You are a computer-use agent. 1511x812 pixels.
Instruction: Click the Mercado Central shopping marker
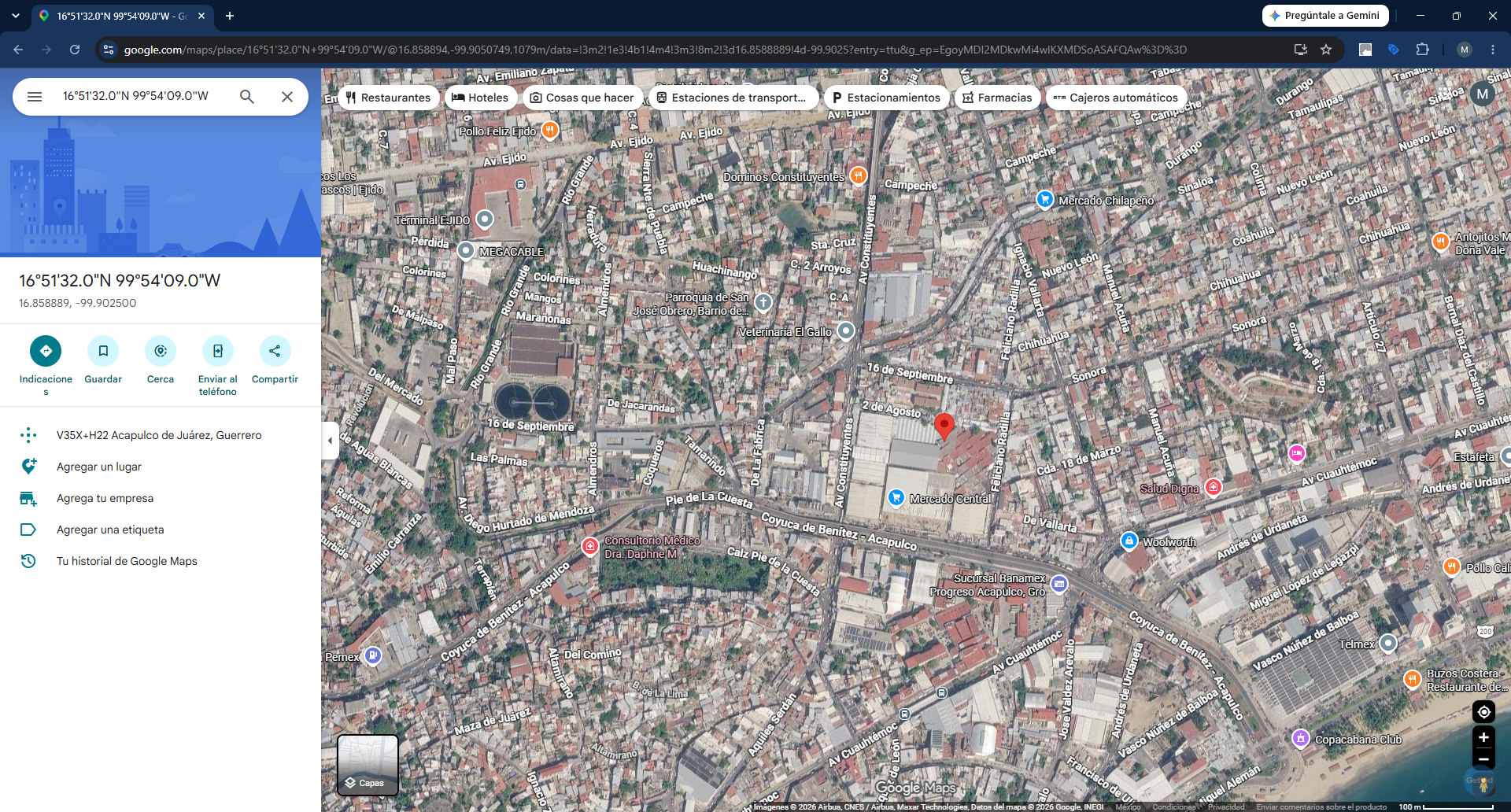point(896,497)
